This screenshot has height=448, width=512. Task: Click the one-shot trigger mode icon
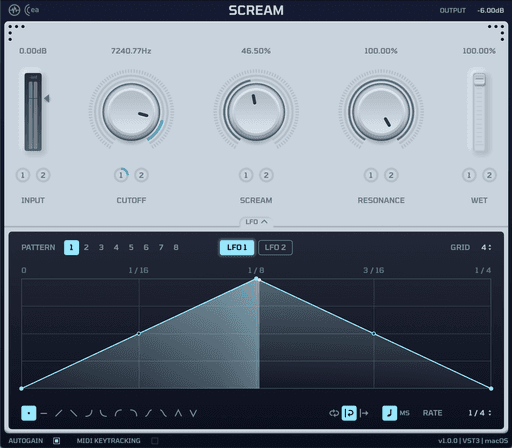coord(364,413)
